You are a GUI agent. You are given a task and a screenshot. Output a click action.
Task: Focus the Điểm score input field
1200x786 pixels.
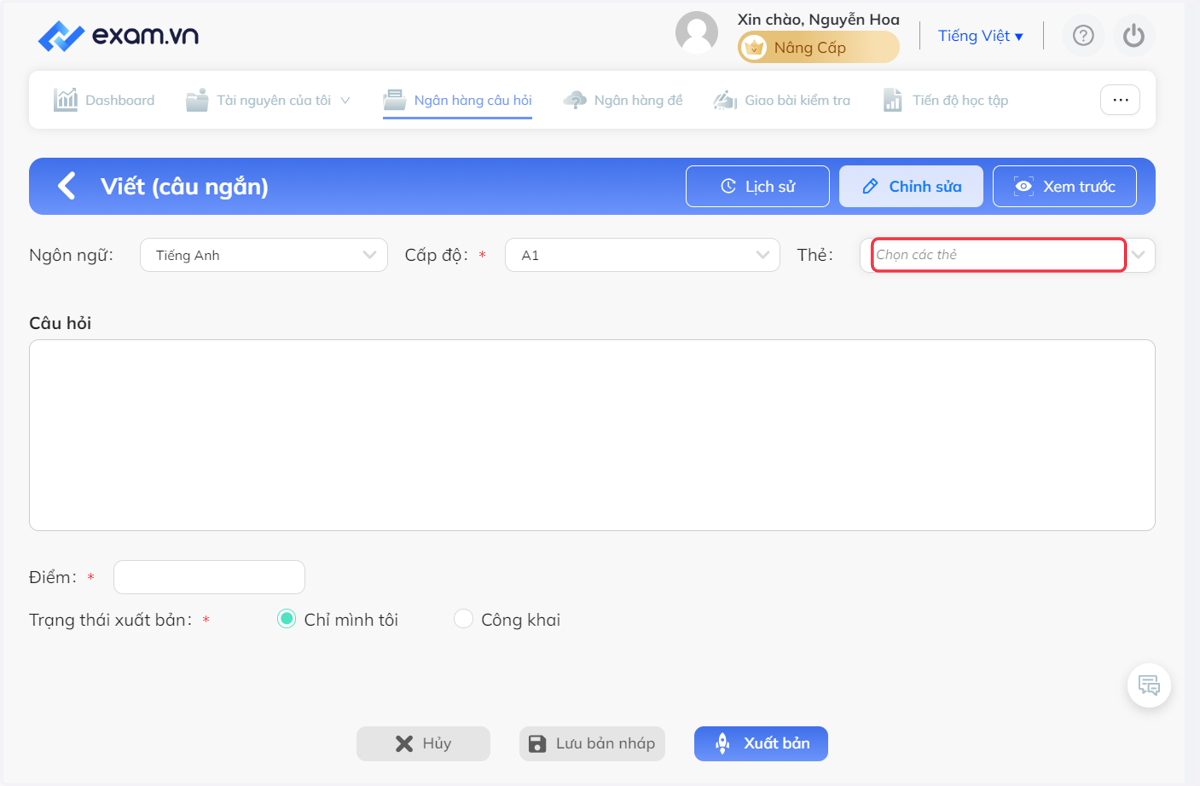click(209, 577)
